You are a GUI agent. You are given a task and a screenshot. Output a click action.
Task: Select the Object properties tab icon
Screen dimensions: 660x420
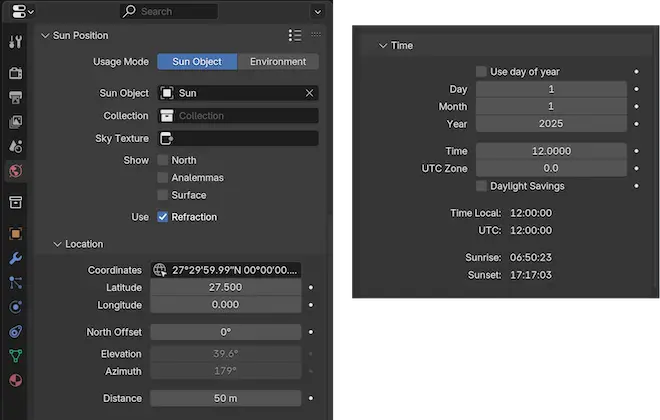click(15, 234)
